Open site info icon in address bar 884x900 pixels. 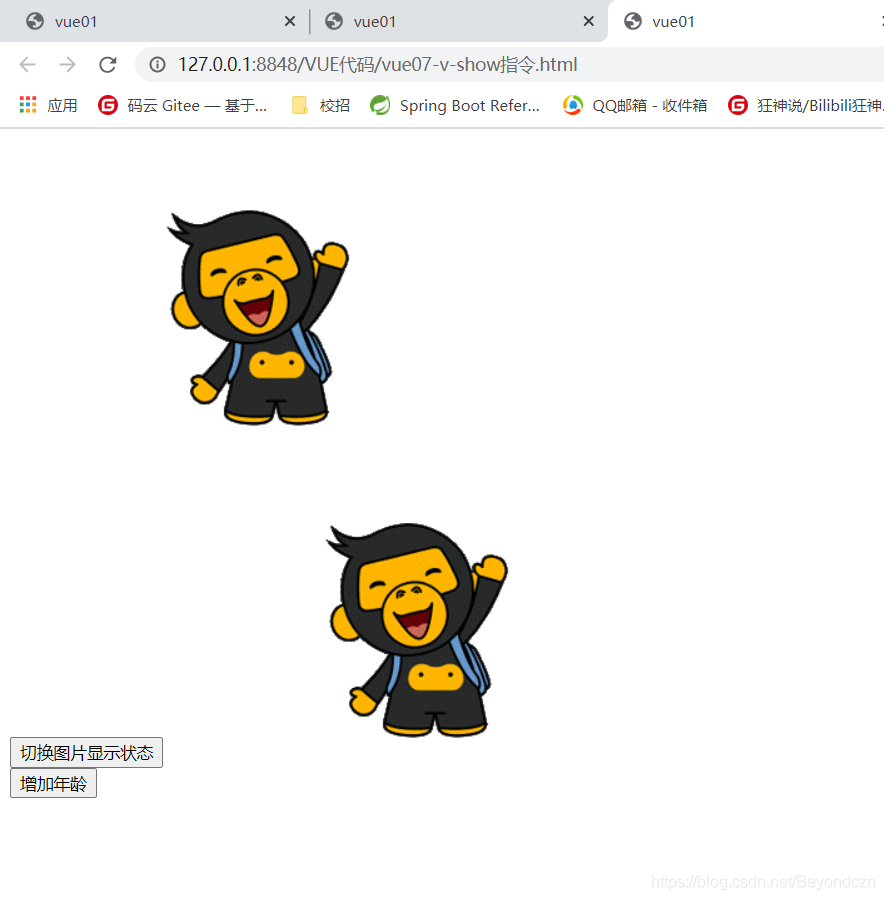pos(157,64)
